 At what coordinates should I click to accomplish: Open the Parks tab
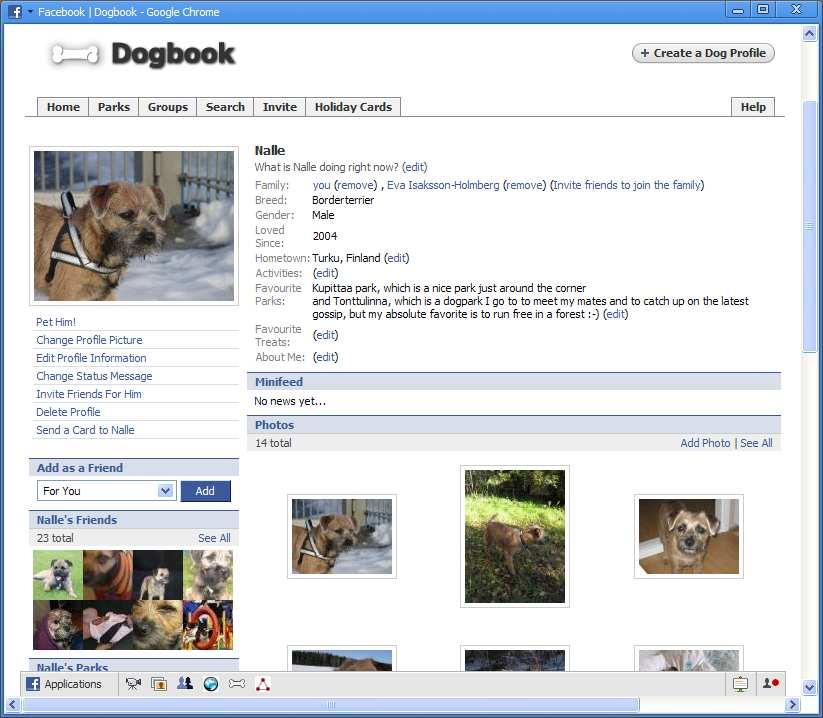click(x=113, y=107)
